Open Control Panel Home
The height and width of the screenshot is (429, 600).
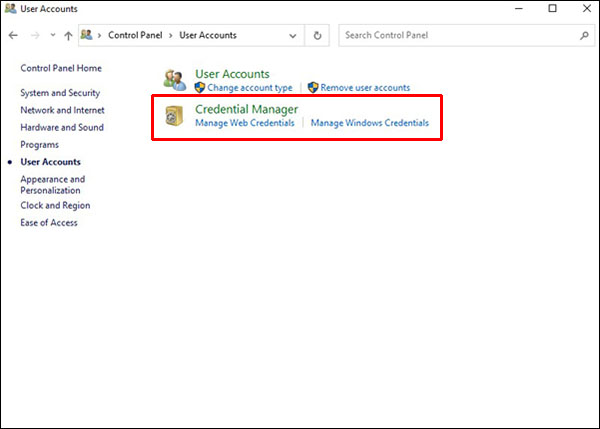click(x=61, y=68)
